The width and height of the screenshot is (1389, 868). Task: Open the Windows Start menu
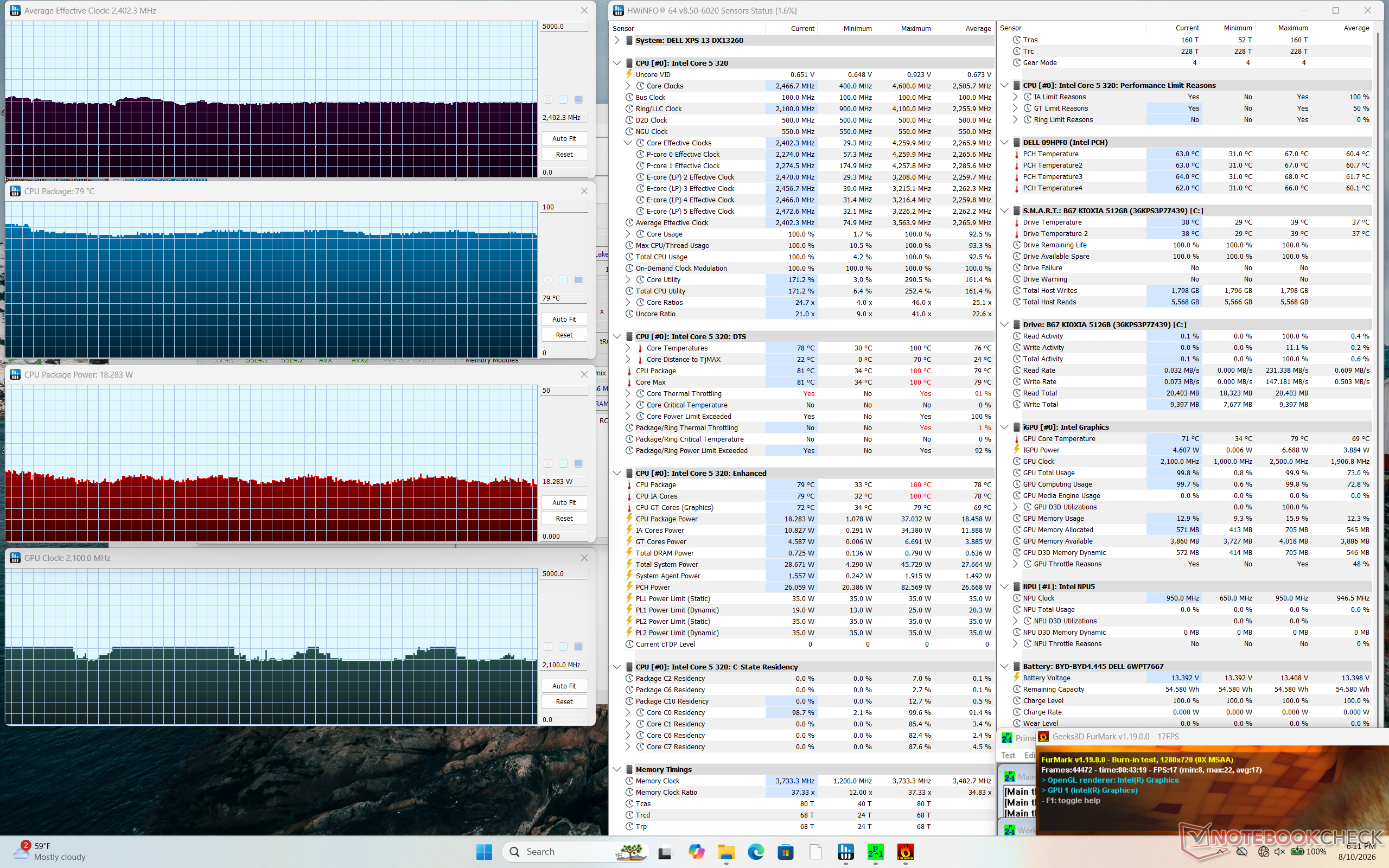[484, 852]
